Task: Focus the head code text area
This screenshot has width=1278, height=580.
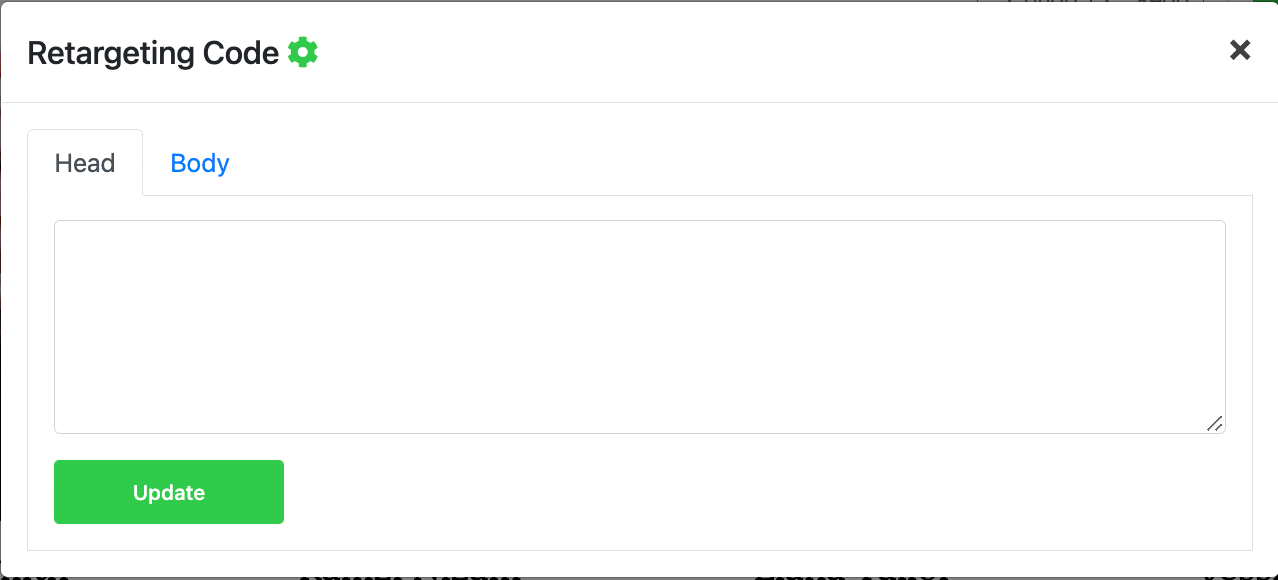Action: [640, 327]
